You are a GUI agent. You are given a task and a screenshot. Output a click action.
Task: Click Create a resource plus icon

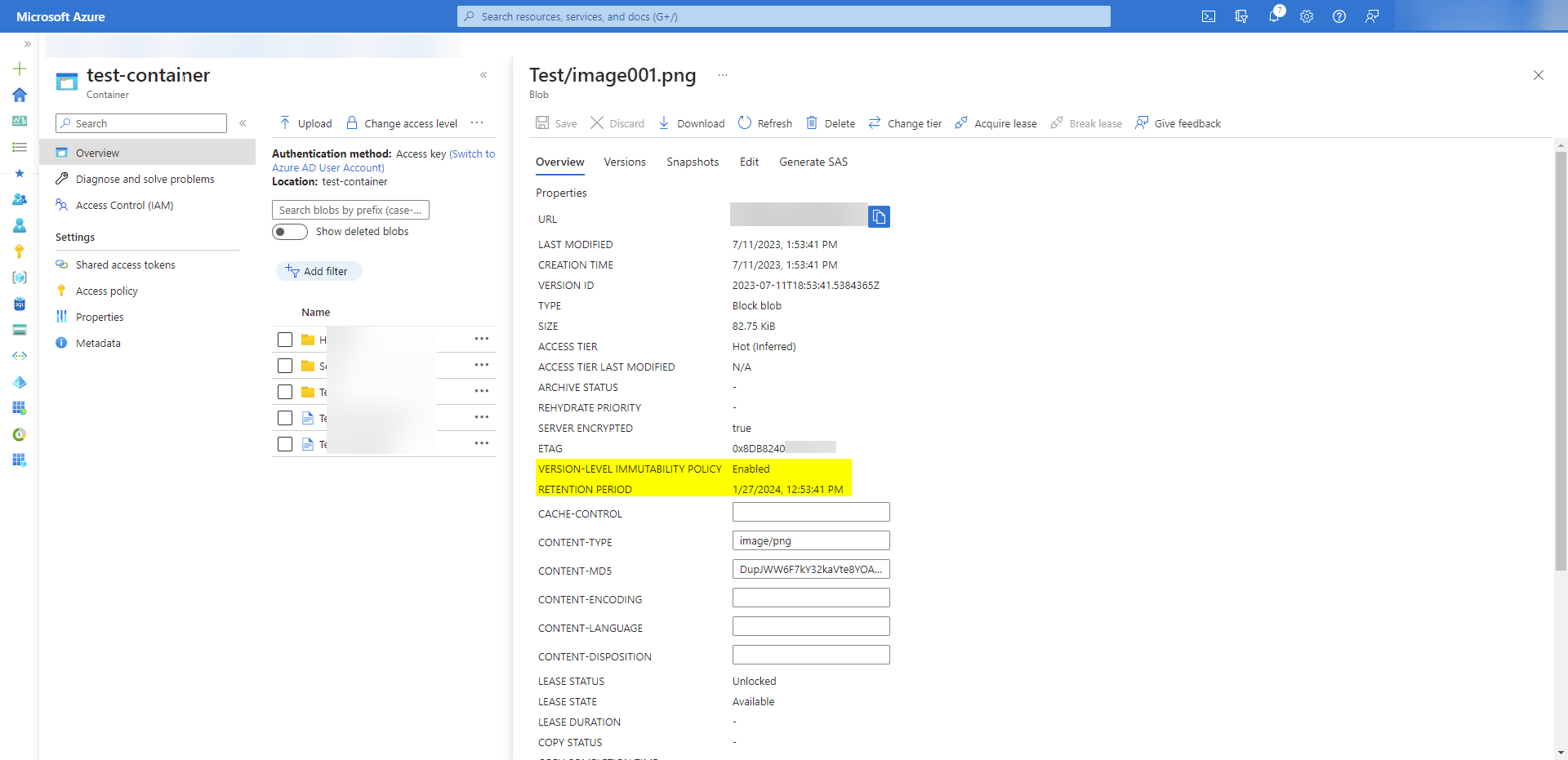pos(20,69)
